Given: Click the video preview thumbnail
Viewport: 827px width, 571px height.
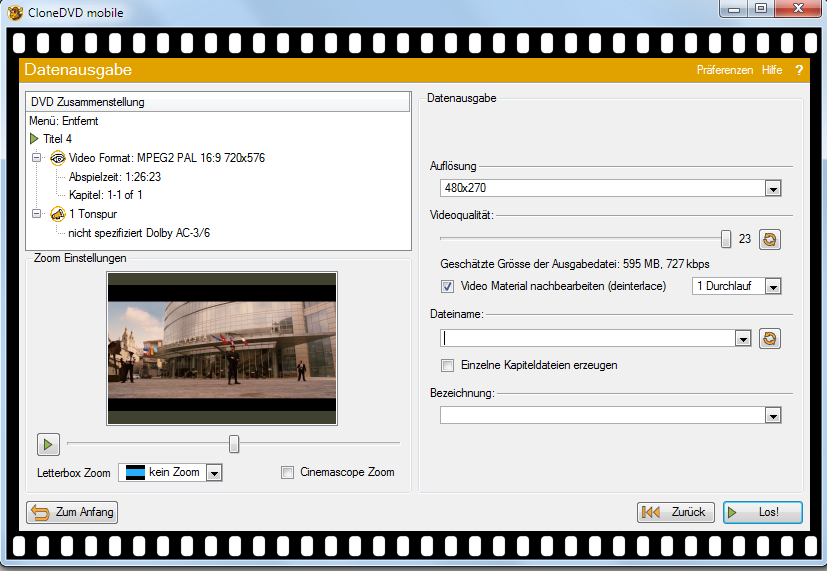Looking at the screenshot, I should [x=222, y=349].
